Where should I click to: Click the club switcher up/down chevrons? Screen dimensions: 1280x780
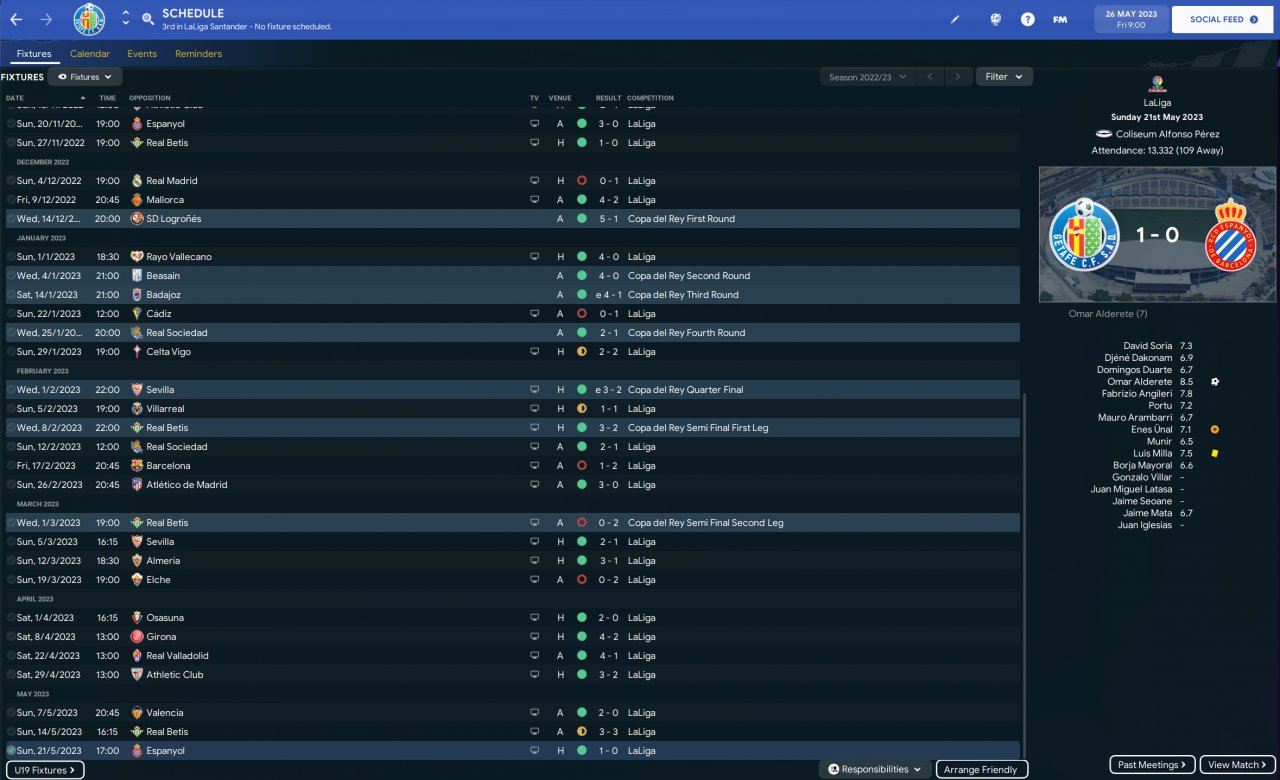pyautogui.click(x=126, y=19)
